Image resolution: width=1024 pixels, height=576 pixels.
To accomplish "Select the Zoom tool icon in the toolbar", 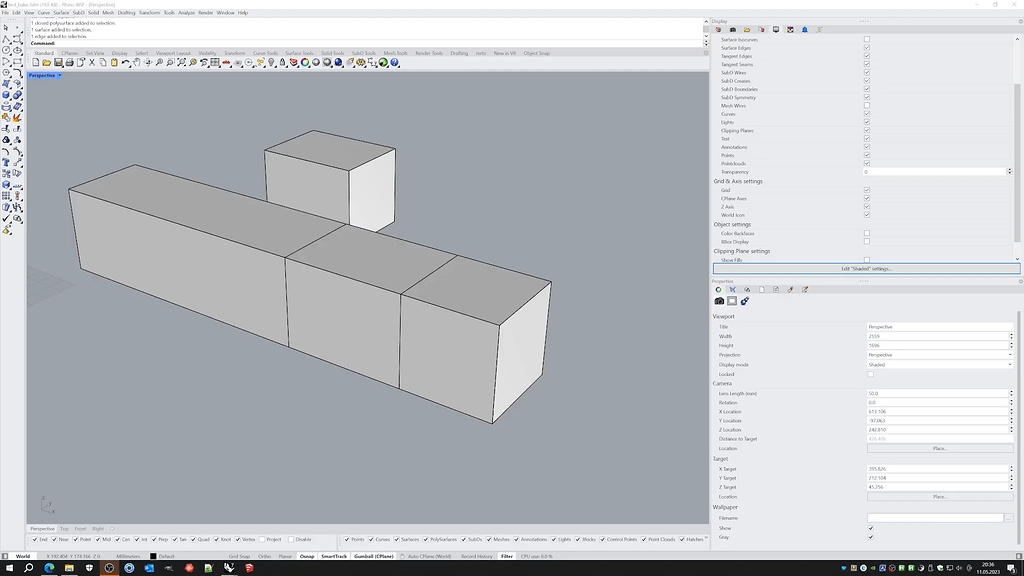I will point(159,63).
